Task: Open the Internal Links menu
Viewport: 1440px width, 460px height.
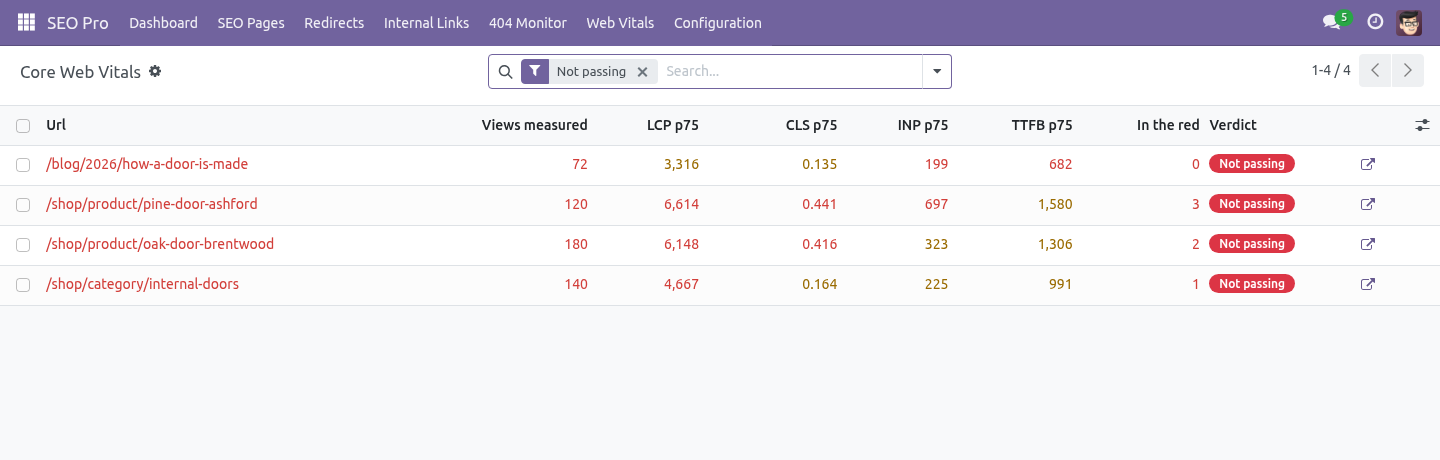Action: pyautogui.click(x=426, y=22)
